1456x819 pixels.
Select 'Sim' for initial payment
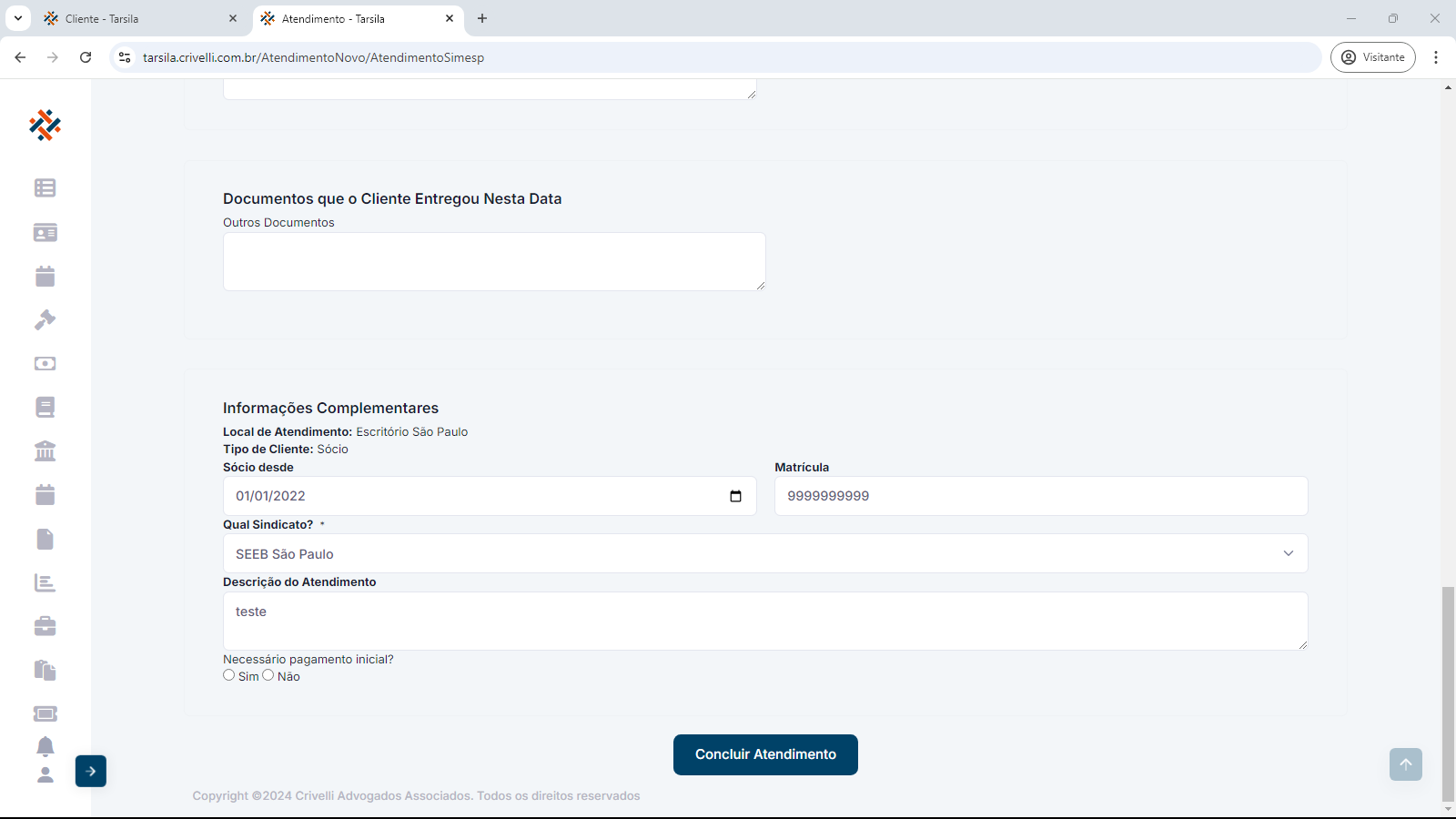(229, 675)
